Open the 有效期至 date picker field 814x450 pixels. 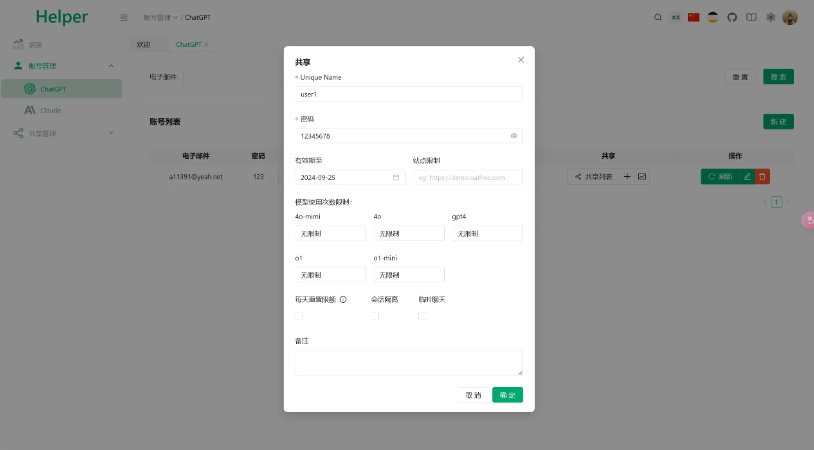(x=350, y=178)
